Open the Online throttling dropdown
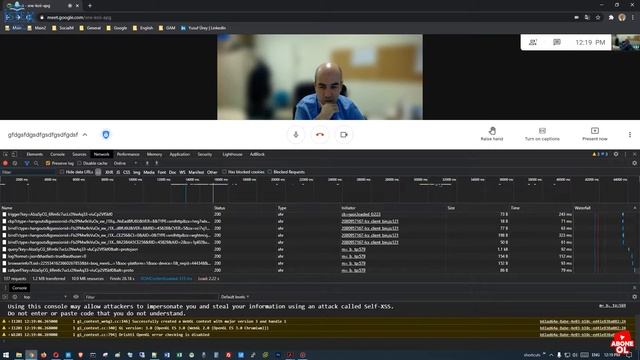The width and height of the screenshot is (640, 360). coord(125,163)
